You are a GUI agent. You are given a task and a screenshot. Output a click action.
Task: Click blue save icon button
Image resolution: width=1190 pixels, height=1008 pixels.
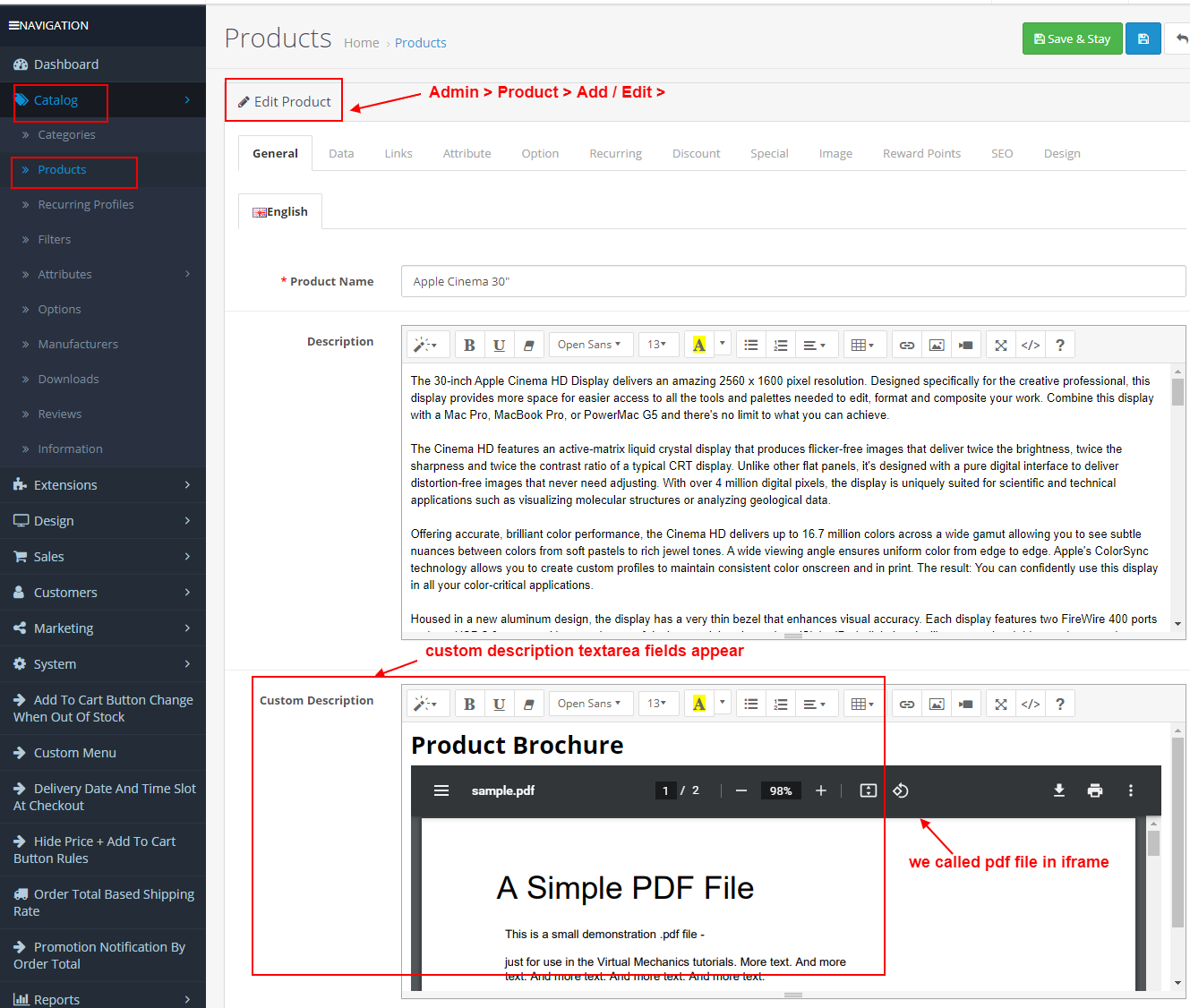[1143, 38]
